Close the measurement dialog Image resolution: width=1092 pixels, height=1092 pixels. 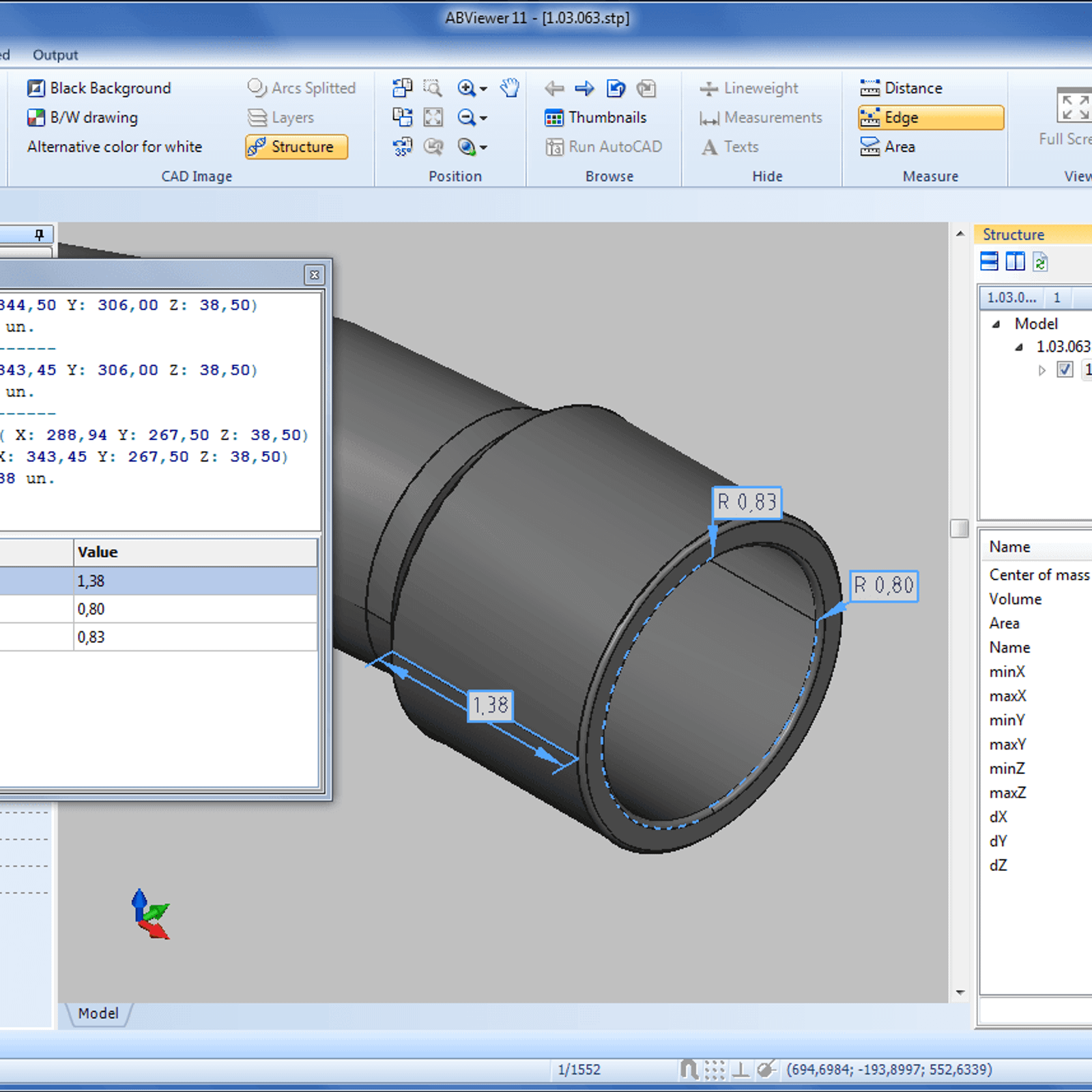pos(314,275)
